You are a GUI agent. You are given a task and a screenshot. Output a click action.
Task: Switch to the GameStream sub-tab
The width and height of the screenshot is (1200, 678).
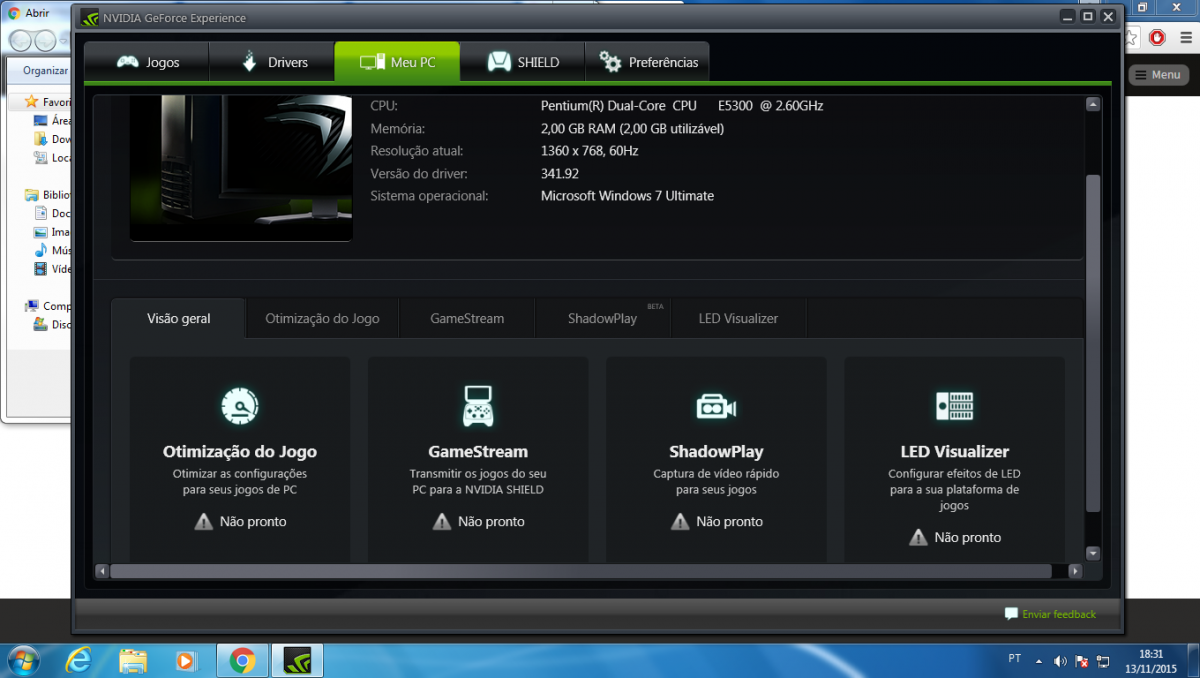pyautogui.click(x=467, y=318)
